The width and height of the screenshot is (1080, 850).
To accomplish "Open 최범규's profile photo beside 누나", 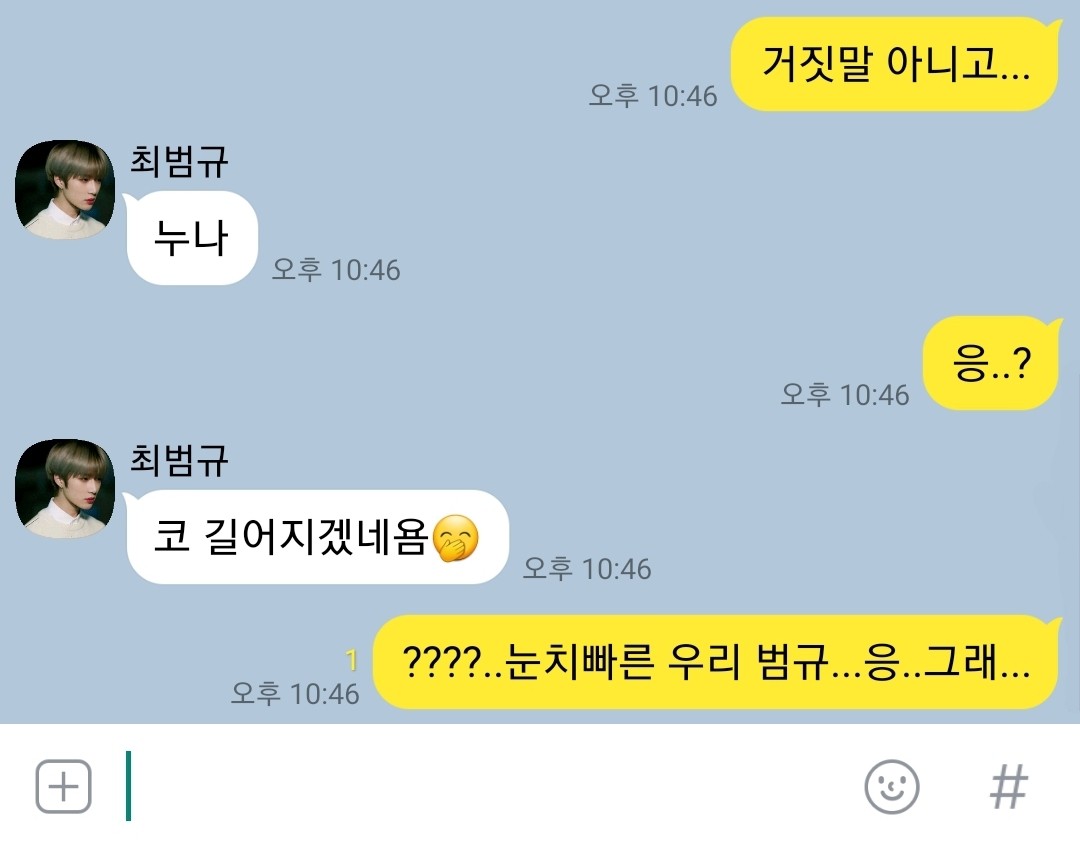I will [65, 189].
